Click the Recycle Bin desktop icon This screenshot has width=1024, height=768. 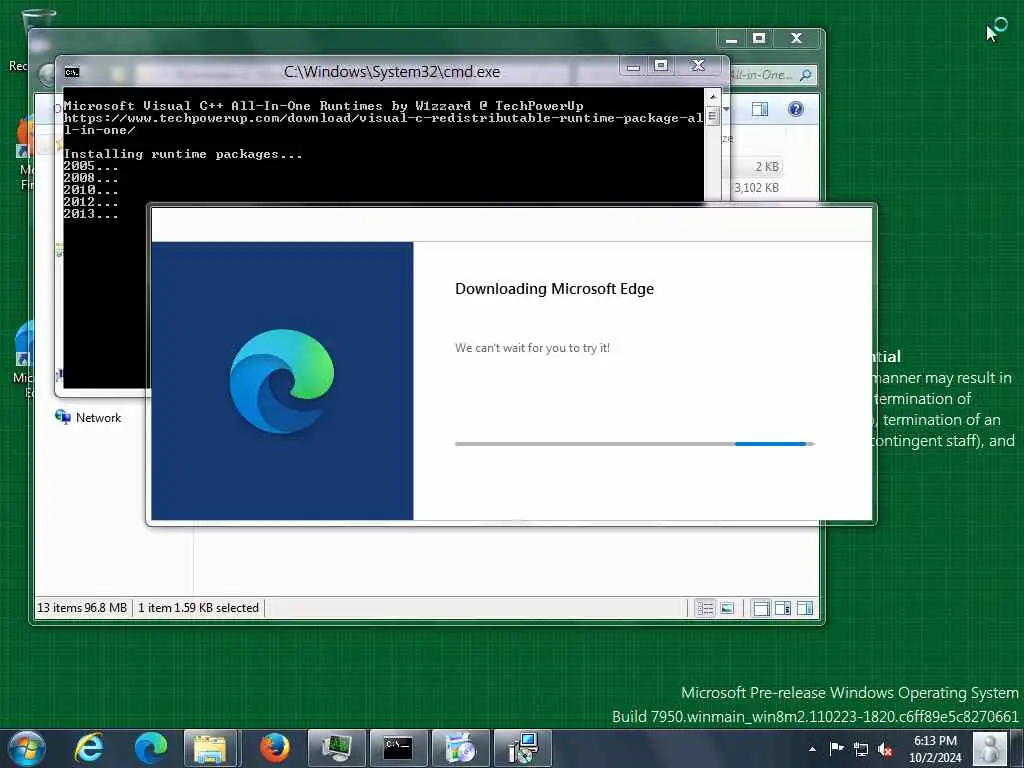point(38,21)
